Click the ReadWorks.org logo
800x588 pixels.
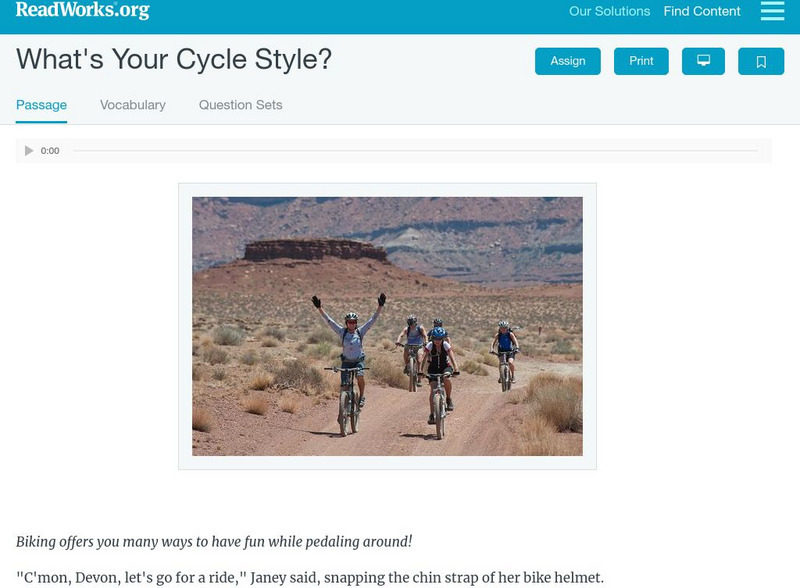[82, 11]
